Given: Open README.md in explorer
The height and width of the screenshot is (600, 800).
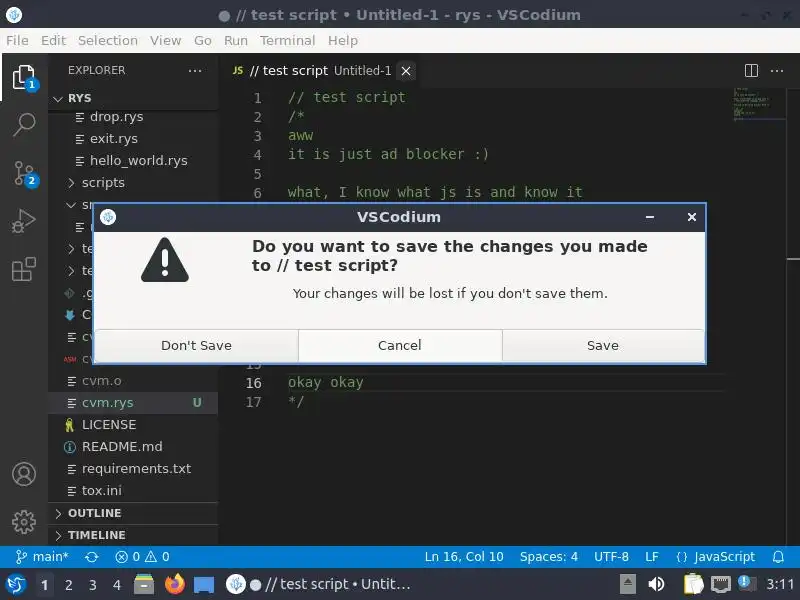Looking at the screenshot, I should click(x=134, y=447).
